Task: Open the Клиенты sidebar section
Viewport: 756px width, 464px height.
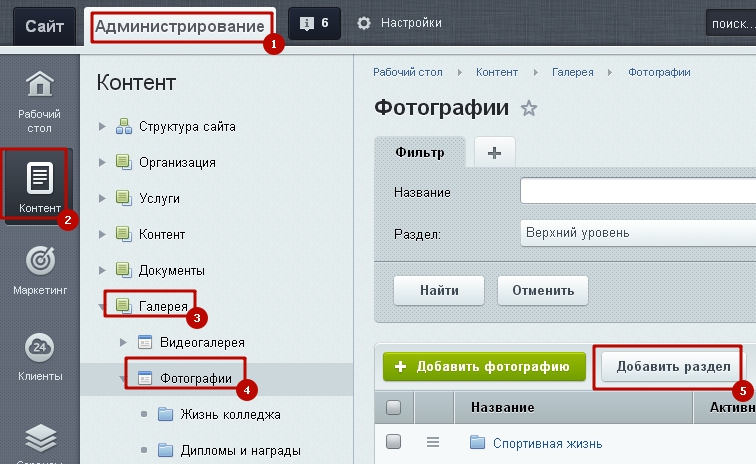Action: [39, 358]
